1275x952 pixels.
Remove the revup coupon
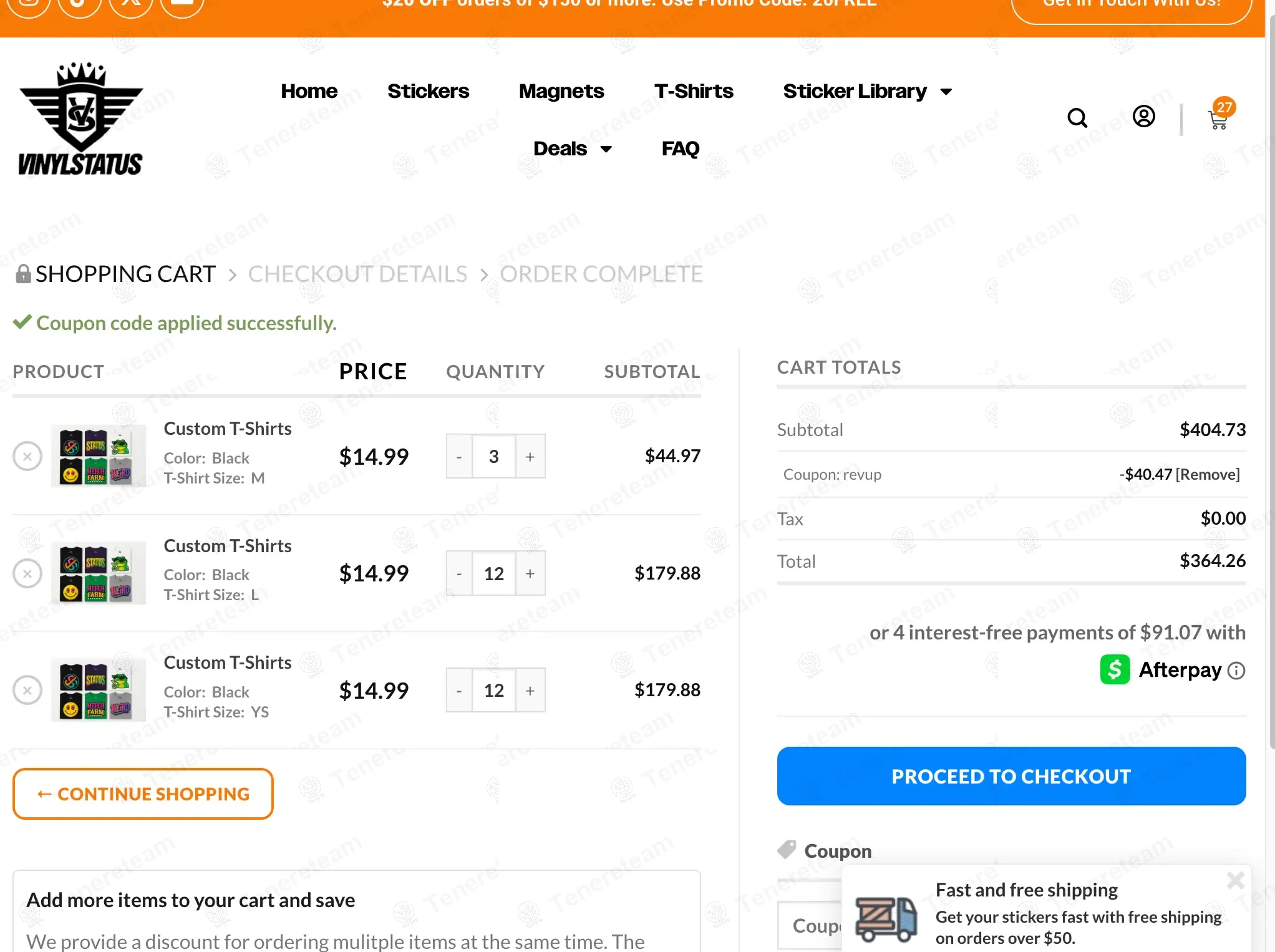(1207, 475)
